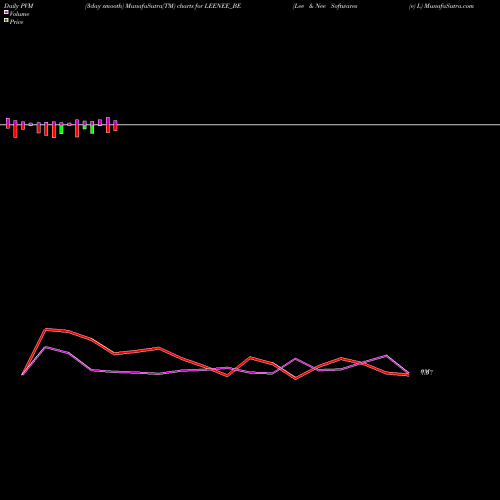Click the MunafaSutra.com watermark text
Image resolution: width=500 pixels, height=500 pixels.
(x=441, y=6)
